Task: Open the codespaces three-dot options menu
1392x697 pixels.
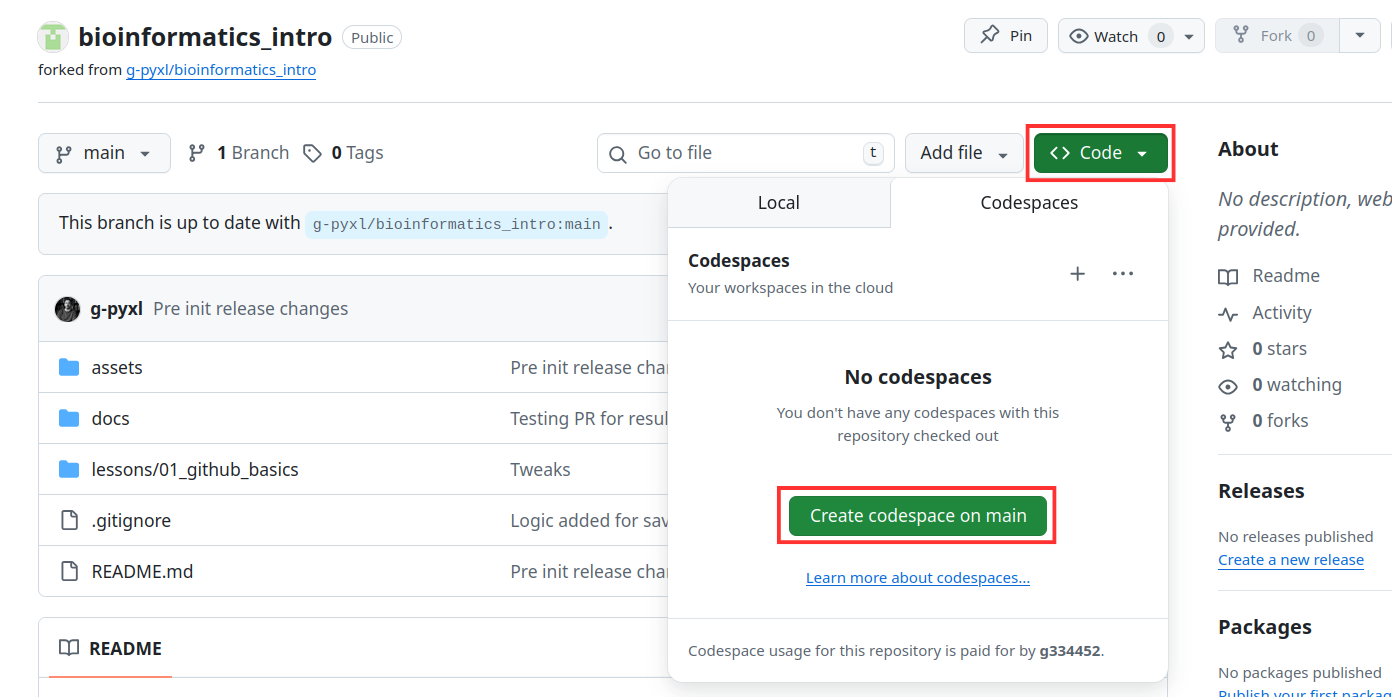Action: point(1123,274)
